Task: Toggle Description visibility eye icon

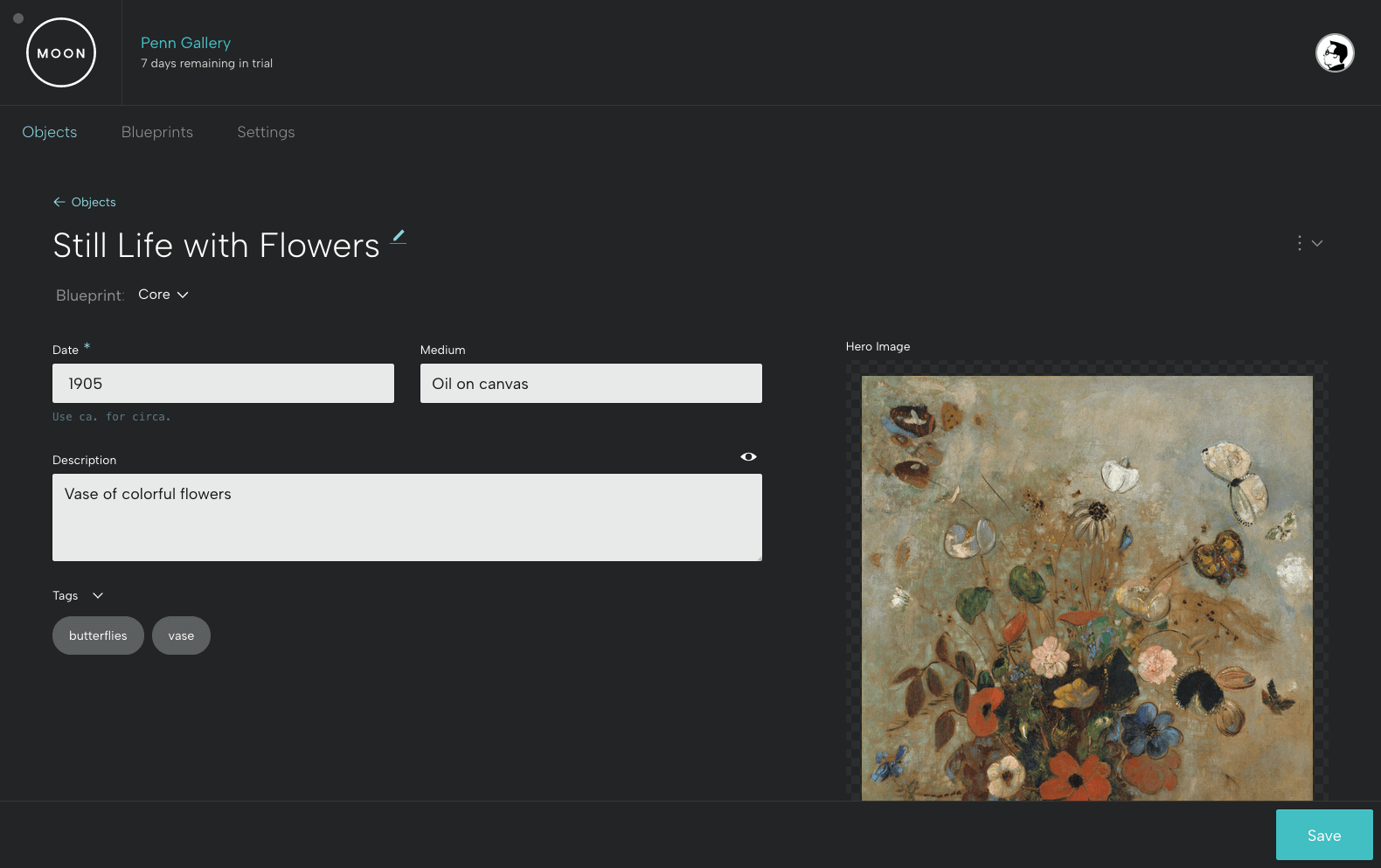Action: [748, 456]
